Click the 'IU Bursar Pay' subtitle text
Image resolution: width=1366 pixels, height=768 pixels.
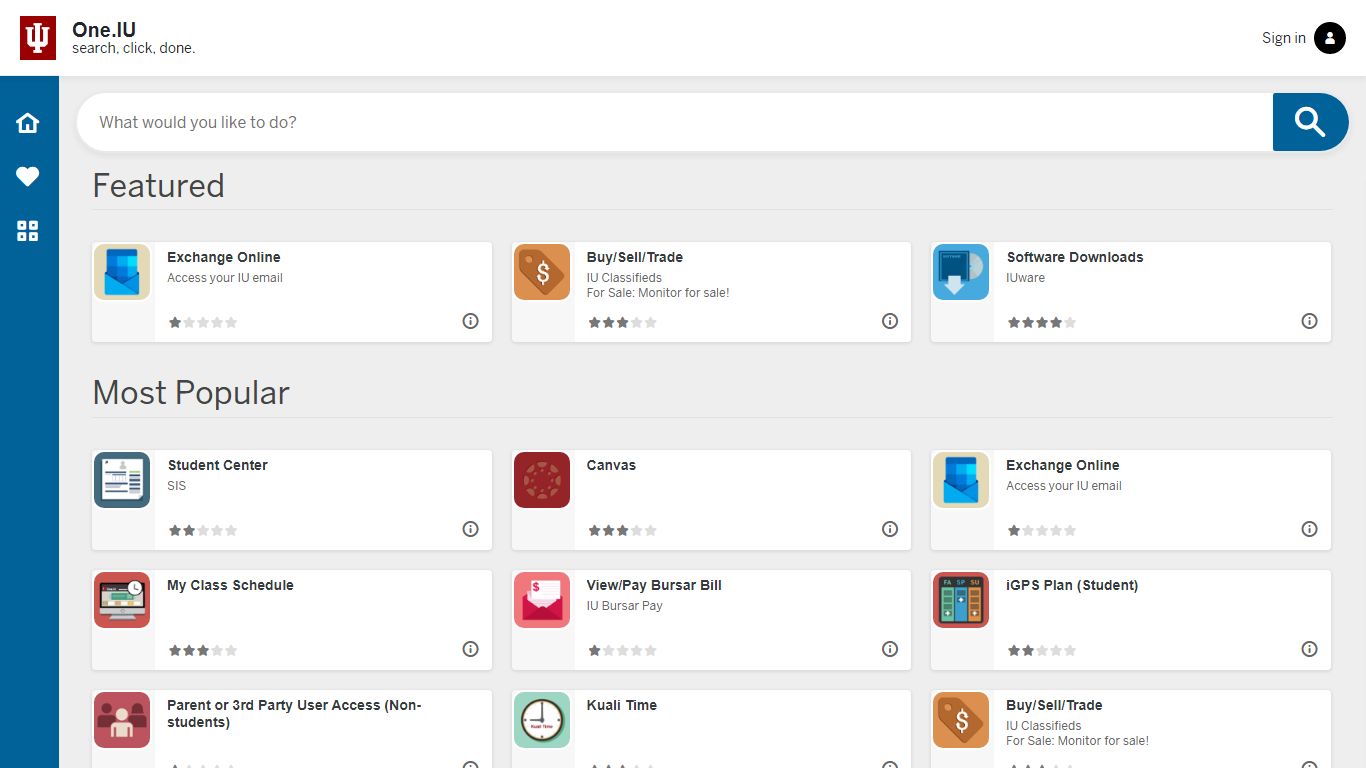pos(625,606)
